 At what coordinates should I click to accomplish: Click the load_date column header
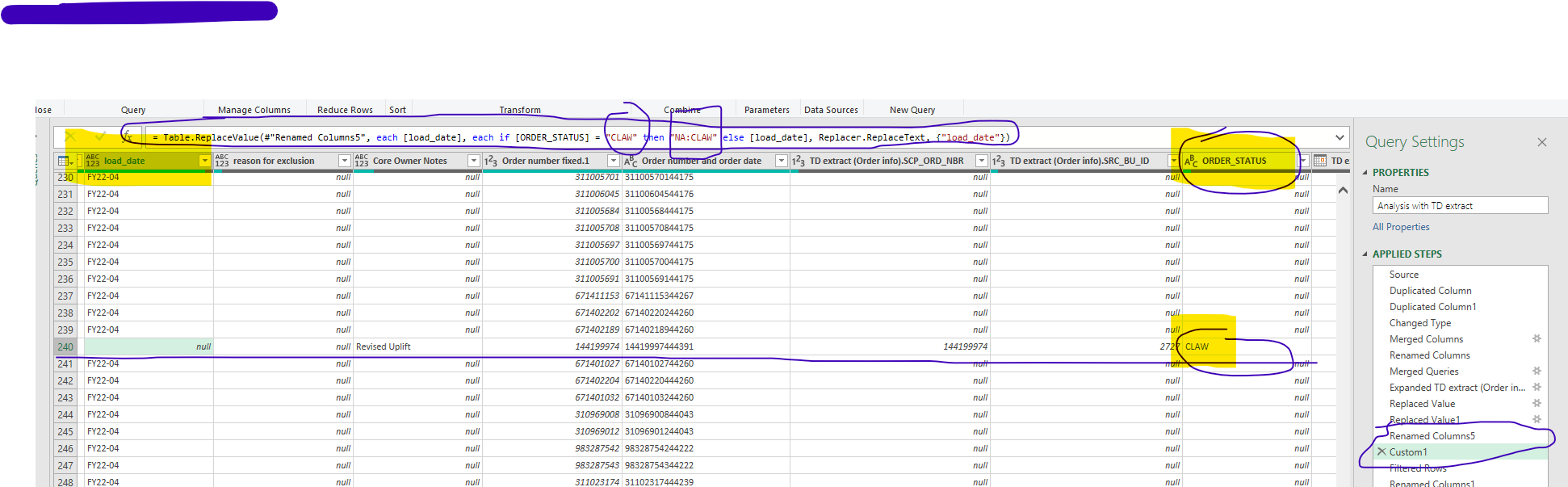[x=124, y=161]
